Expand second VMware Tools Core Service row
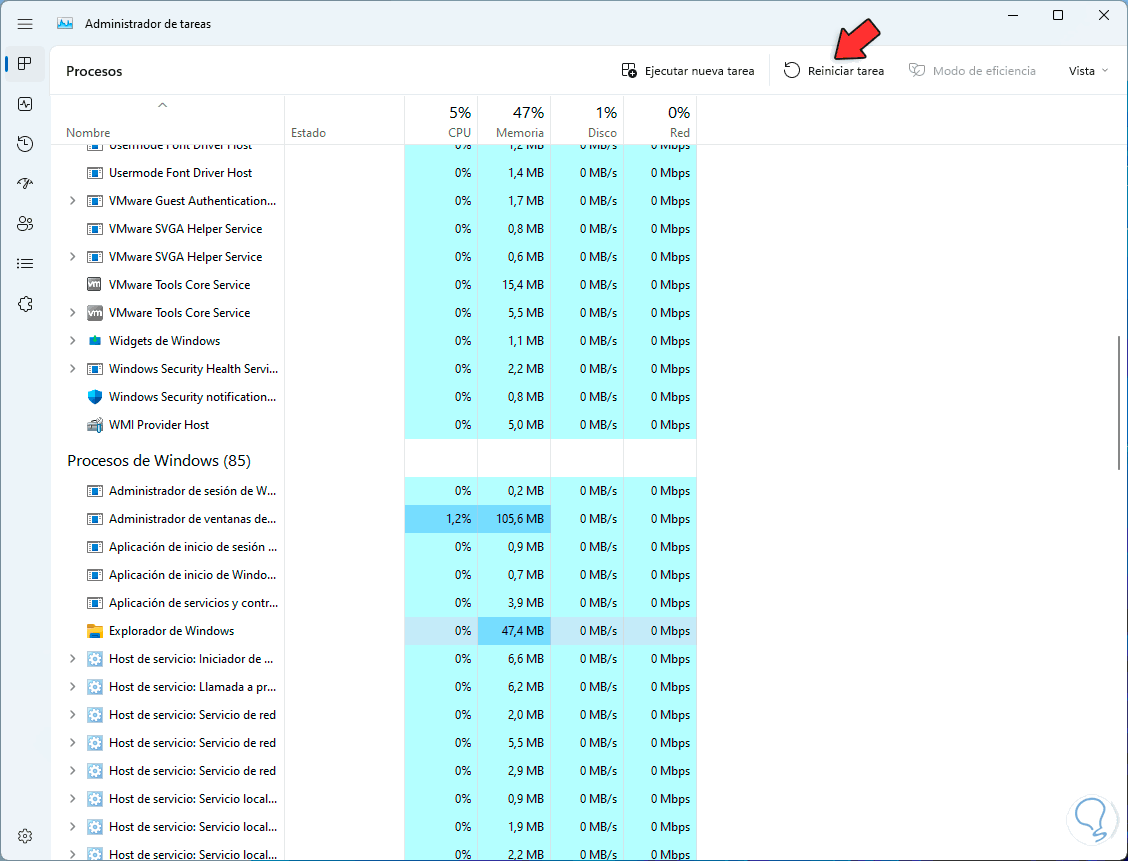 tap(72, 313)
